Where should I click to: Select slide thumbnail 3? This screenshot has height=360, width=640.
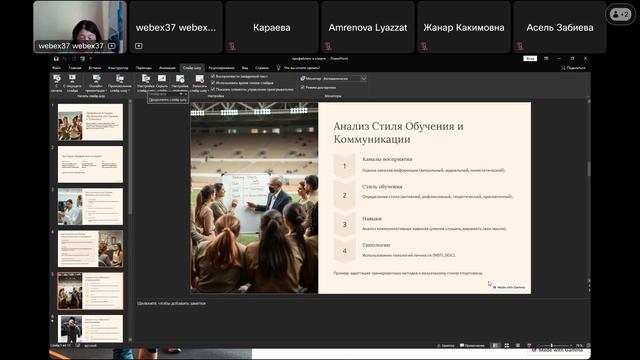click(90, 207)
